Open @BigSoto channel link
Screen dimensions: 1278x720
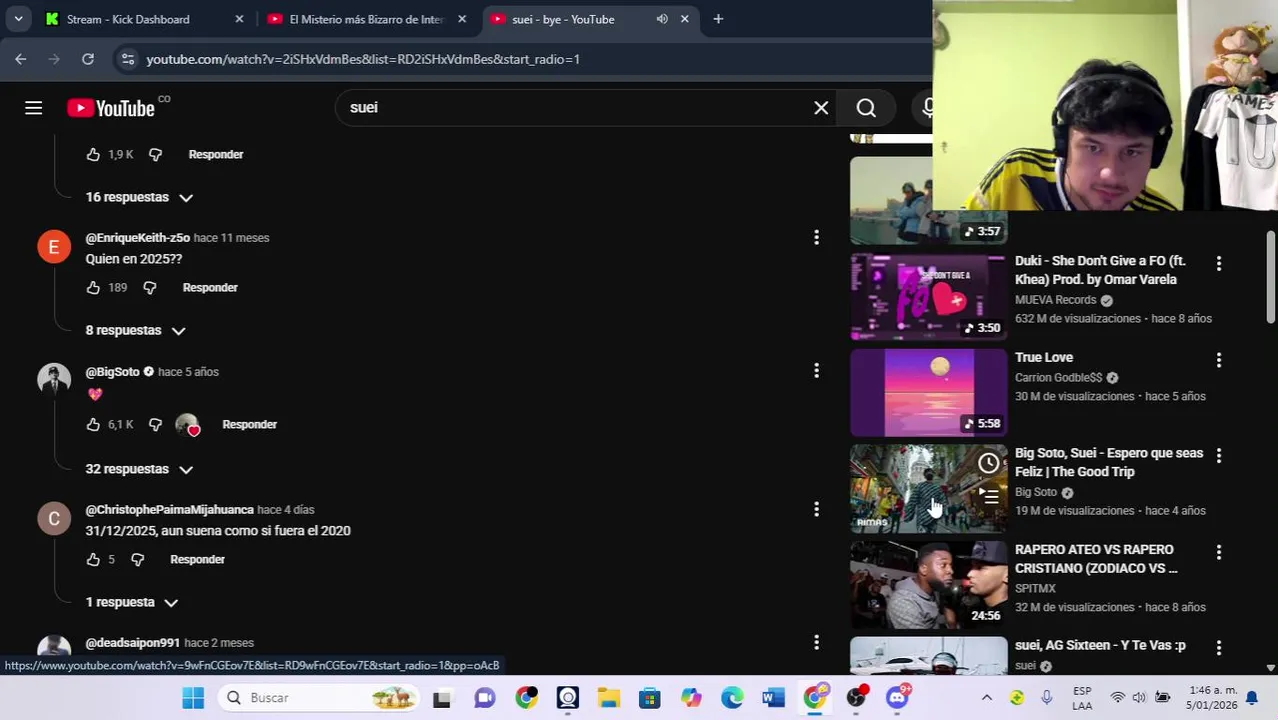click(x=112, y=372)
